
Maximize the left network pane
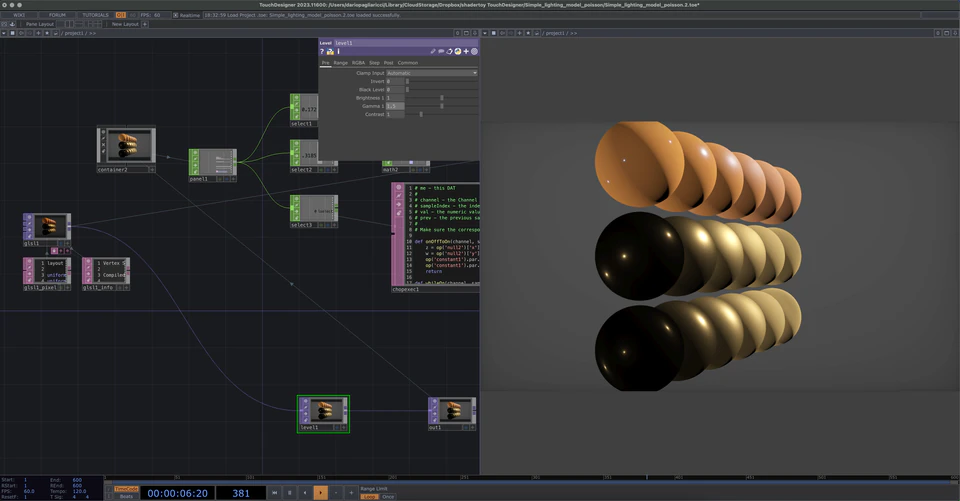[x=466, y=33]
